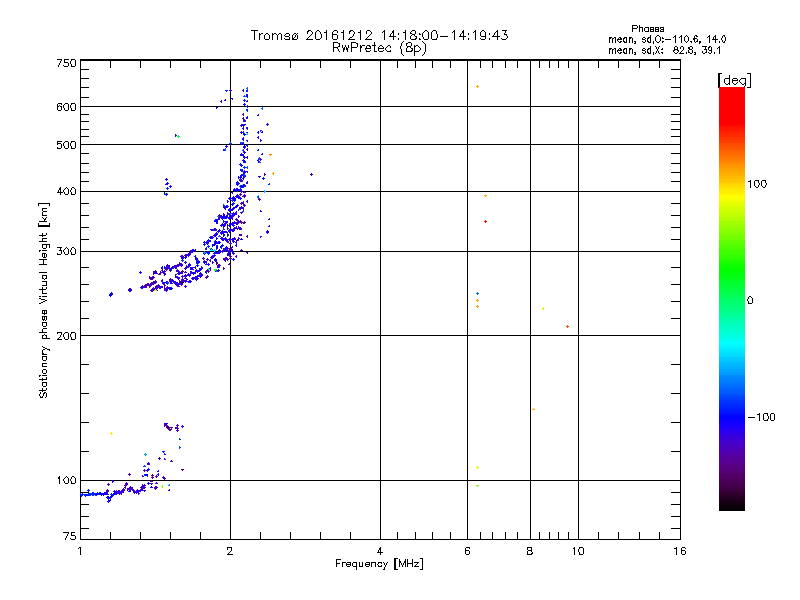Click the x-axis tick label '16'
The height and width of the screenshot is (600, 800).
[680, 551]
